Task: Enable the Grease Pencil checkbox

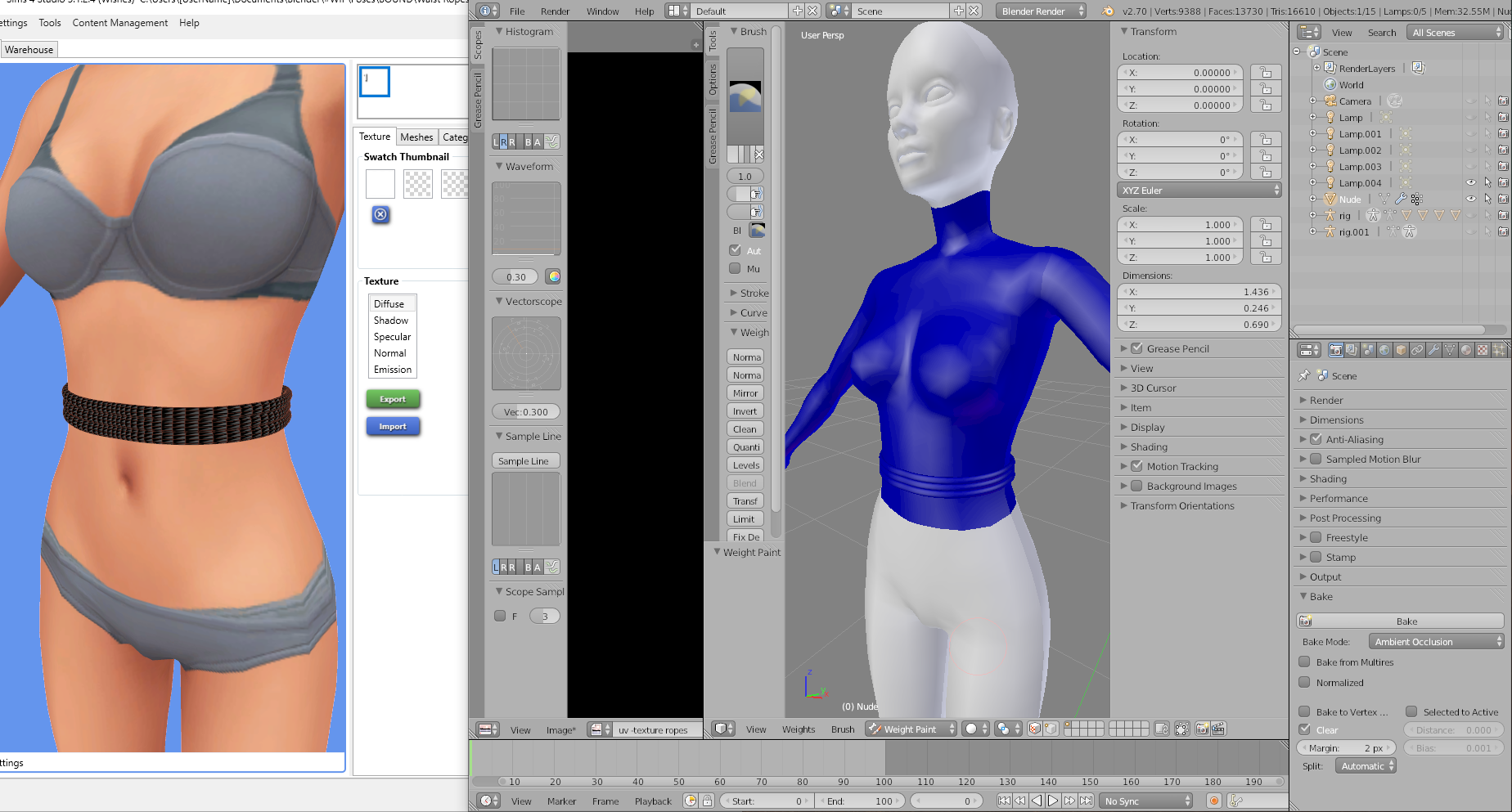Action: [1136, 348]
